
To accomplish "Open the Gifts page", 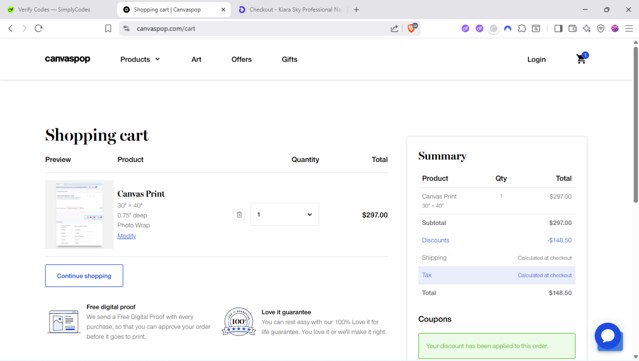I will coord(289,59).
